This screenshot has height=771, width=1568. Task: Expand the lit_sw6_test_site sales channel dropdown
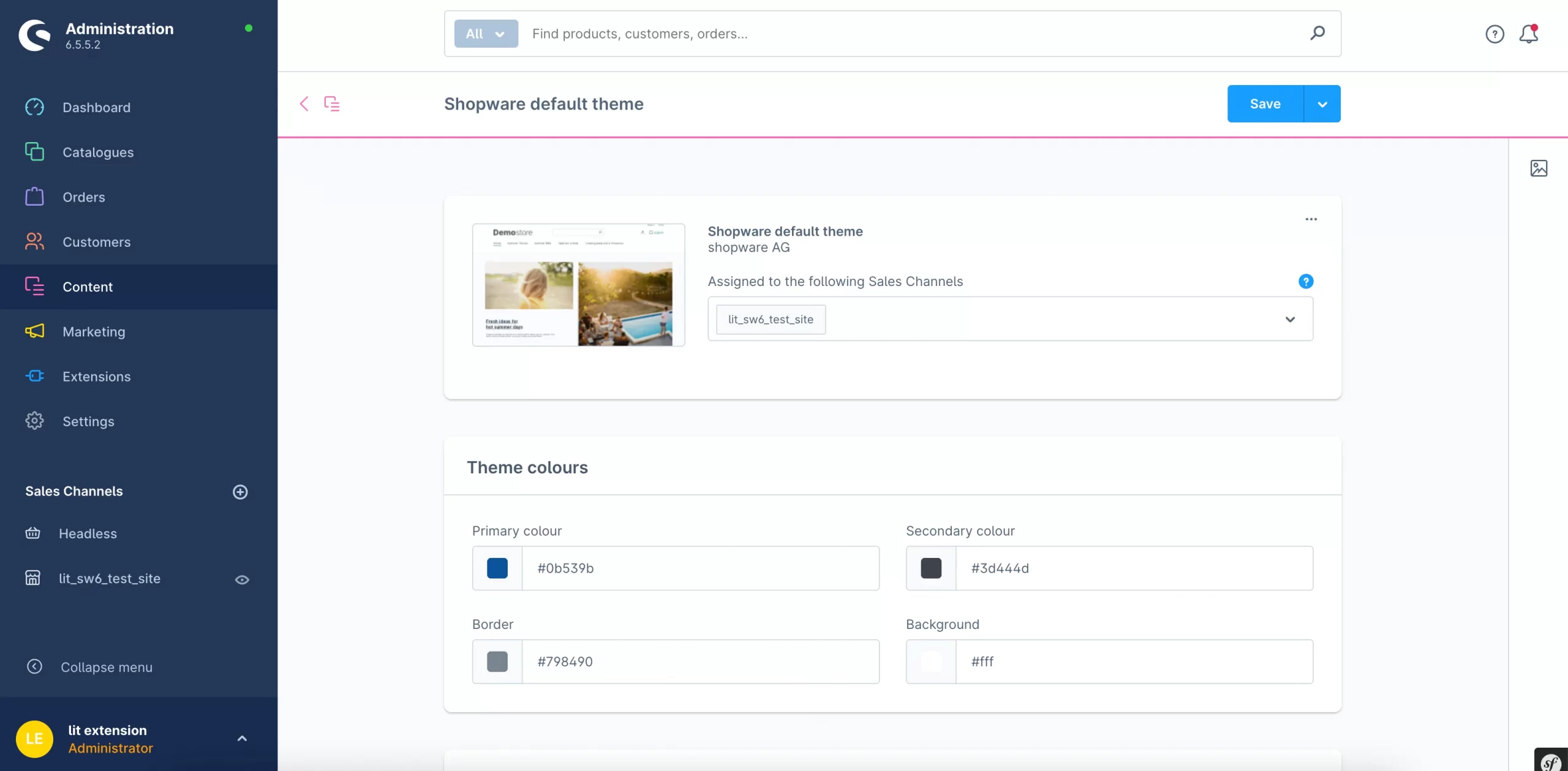[x=1291, y=318]
